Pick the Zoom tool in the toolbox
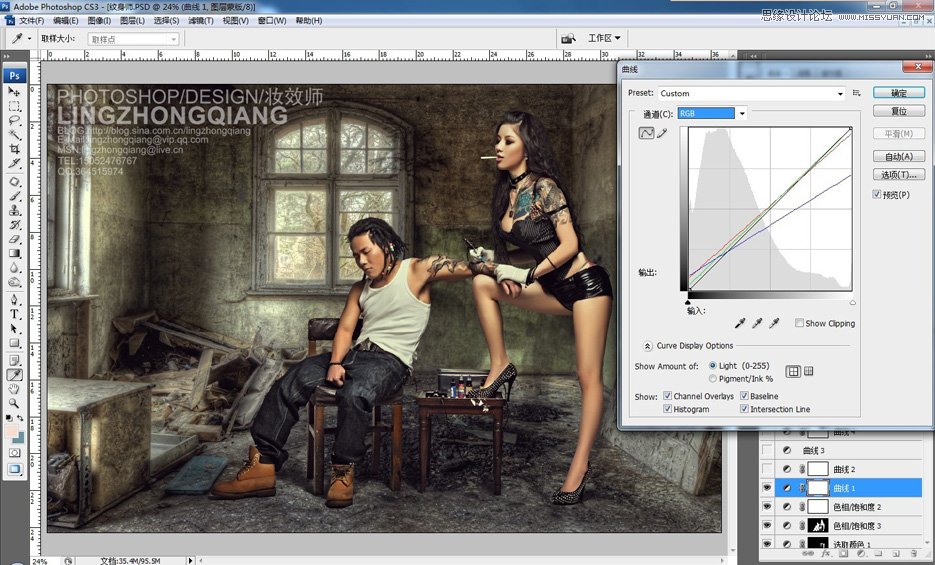This screenshot has width=935, height=565. pos(15,403)
